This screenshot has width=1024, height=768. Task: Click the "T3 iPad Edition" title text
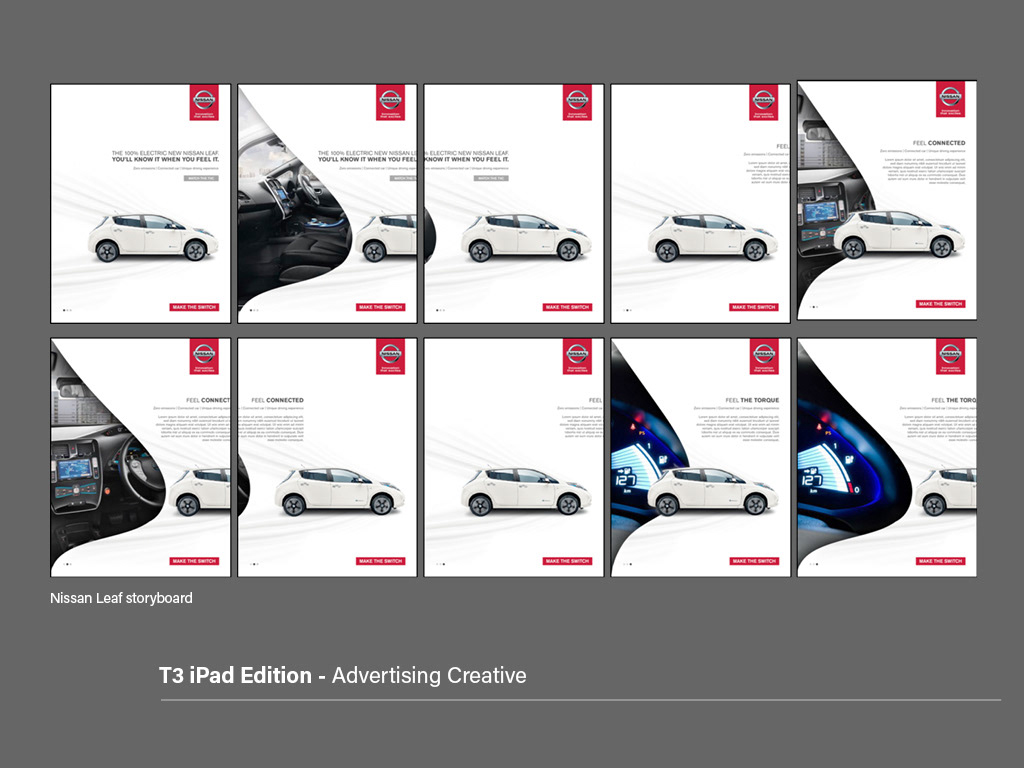coord(235,675)
